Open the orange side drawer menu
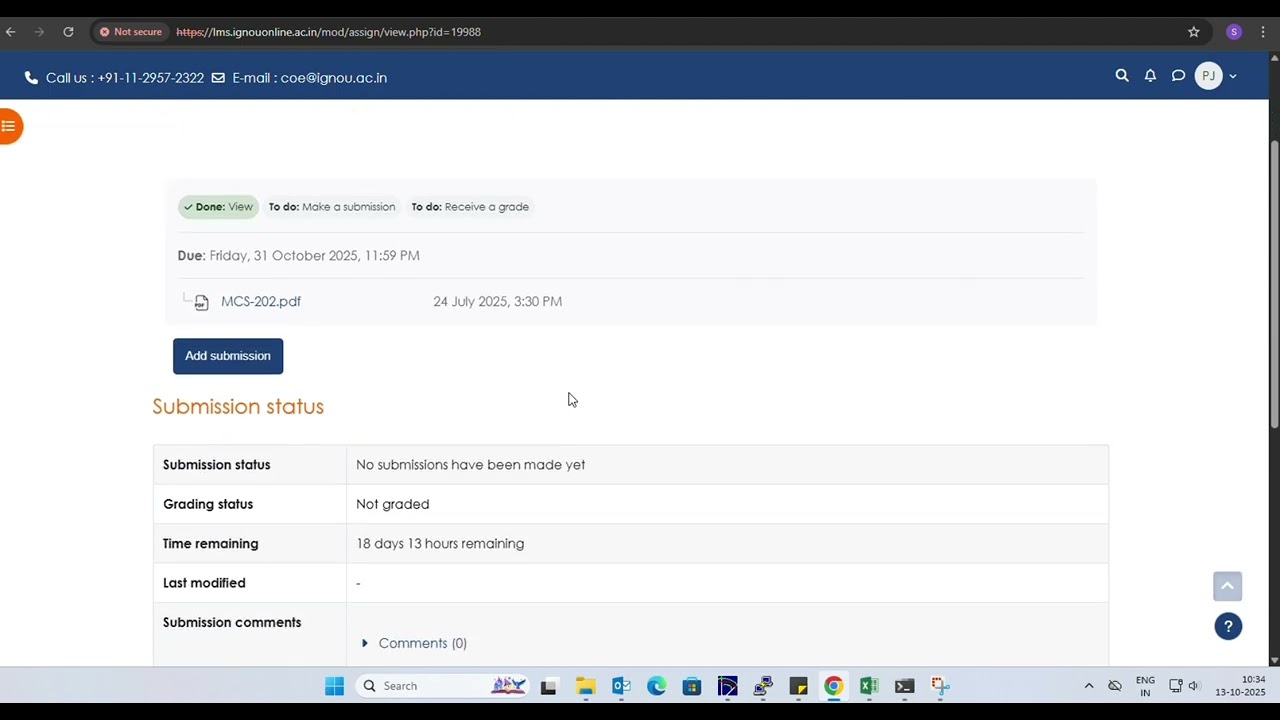The image size is (1280, 720). [9, 126]
